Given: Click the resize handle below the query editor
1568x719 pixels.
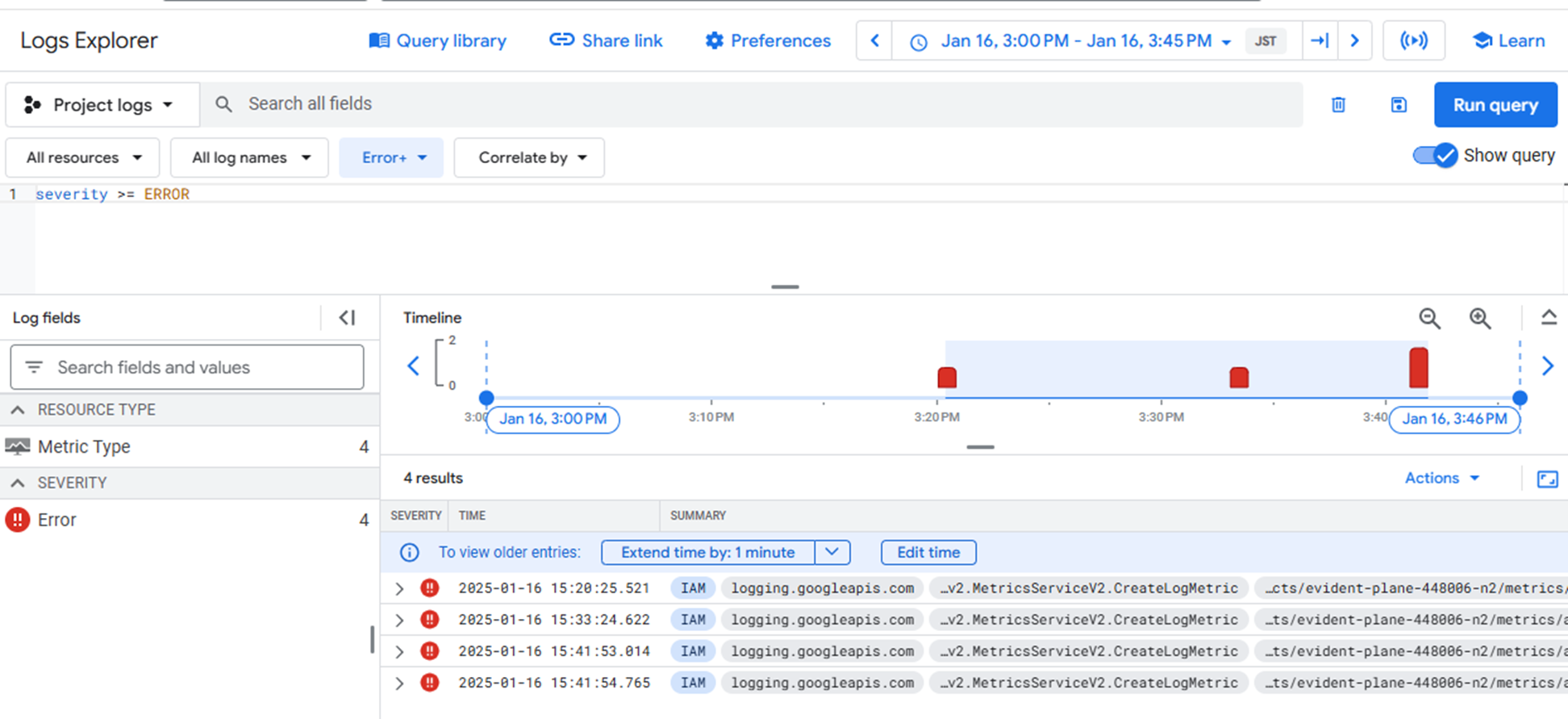Looking at the screenshot, I should pyautogui.click(x=785, y=286).
